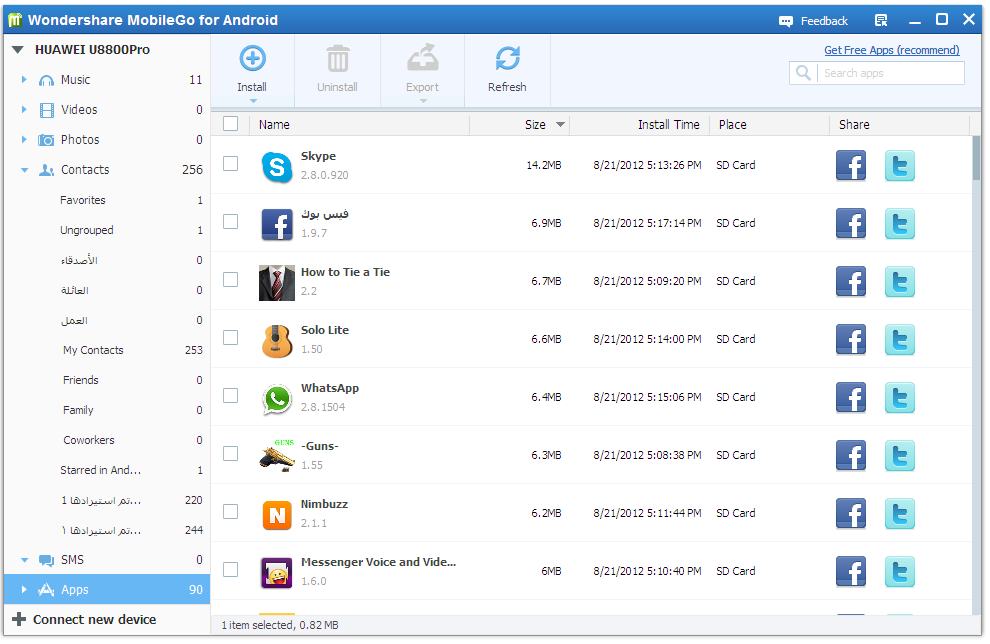This screenshot has height=644, width=990.
Task: Open the Size column sort arrow
Action: pyautogui.click(x=560, y=125)
